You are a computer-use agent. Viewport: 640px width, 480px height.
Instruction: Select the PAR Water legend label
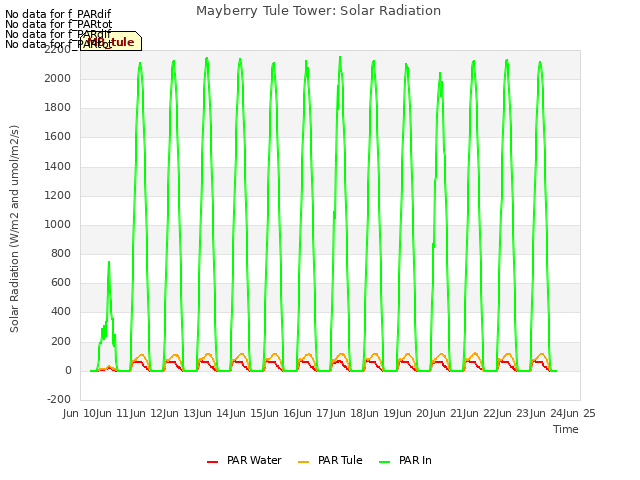[254, 460]
